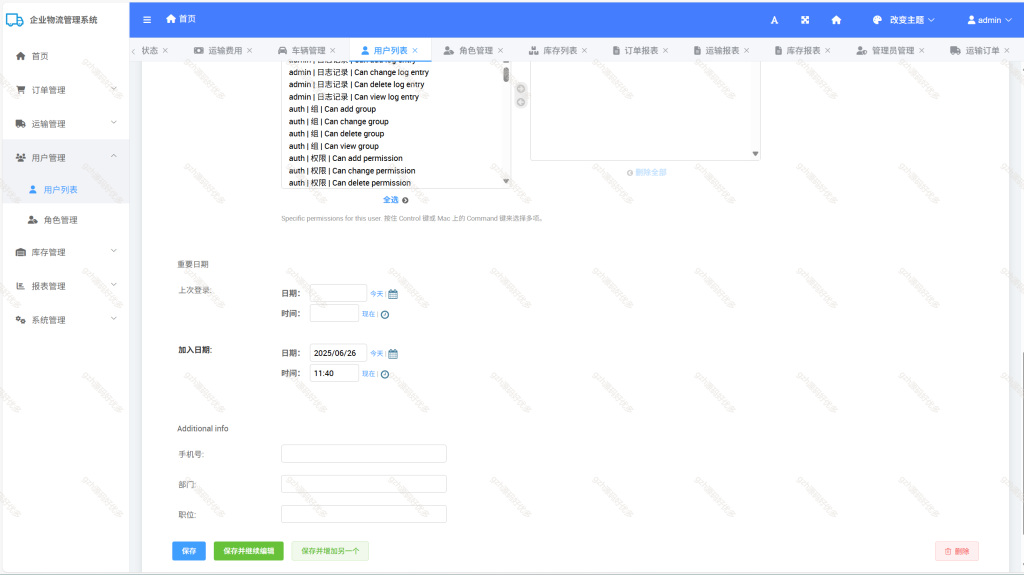Click the 上次登录 date input field
The image size is (1024, 575).
point(338,293)
